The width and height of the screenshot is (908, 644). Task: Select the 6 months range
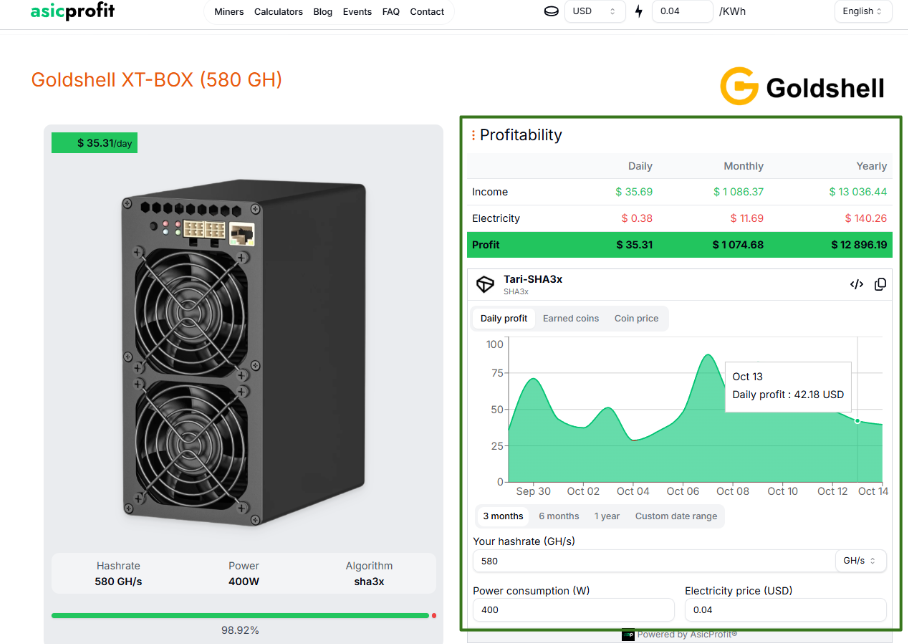click(x=558, y=516)
